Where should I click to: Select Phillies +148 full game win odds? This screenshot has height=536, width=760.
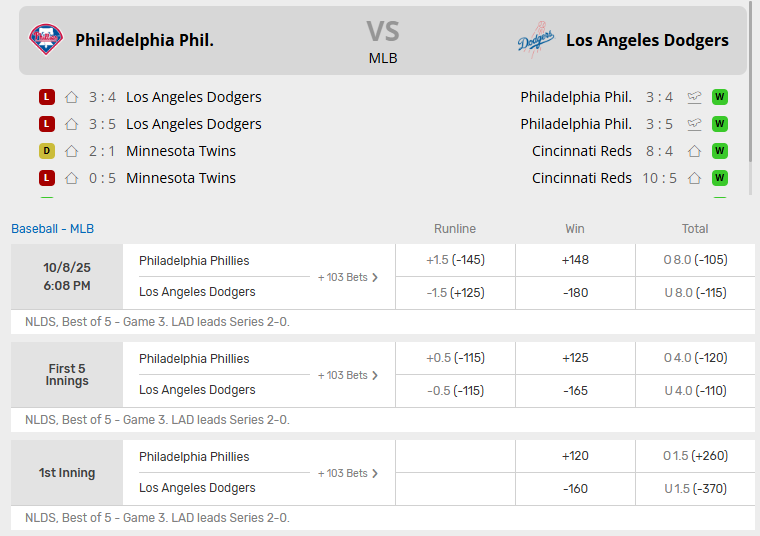(x=575, y=260)
